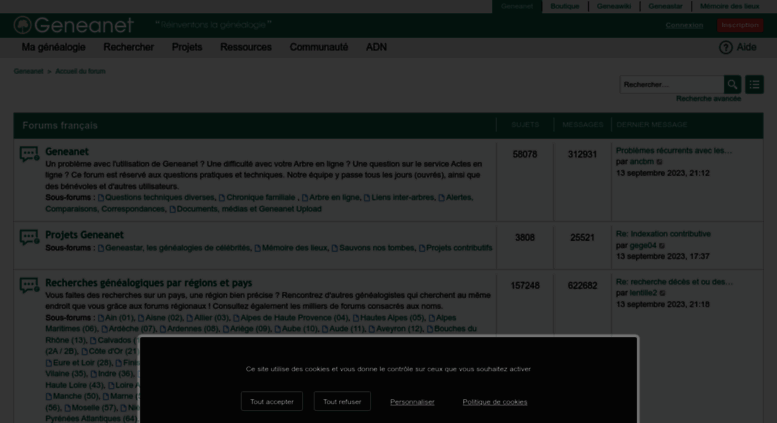Screen dimensions: 777x423
Task: Click Geneanet breadcrumb link
Action: [28, 71]
